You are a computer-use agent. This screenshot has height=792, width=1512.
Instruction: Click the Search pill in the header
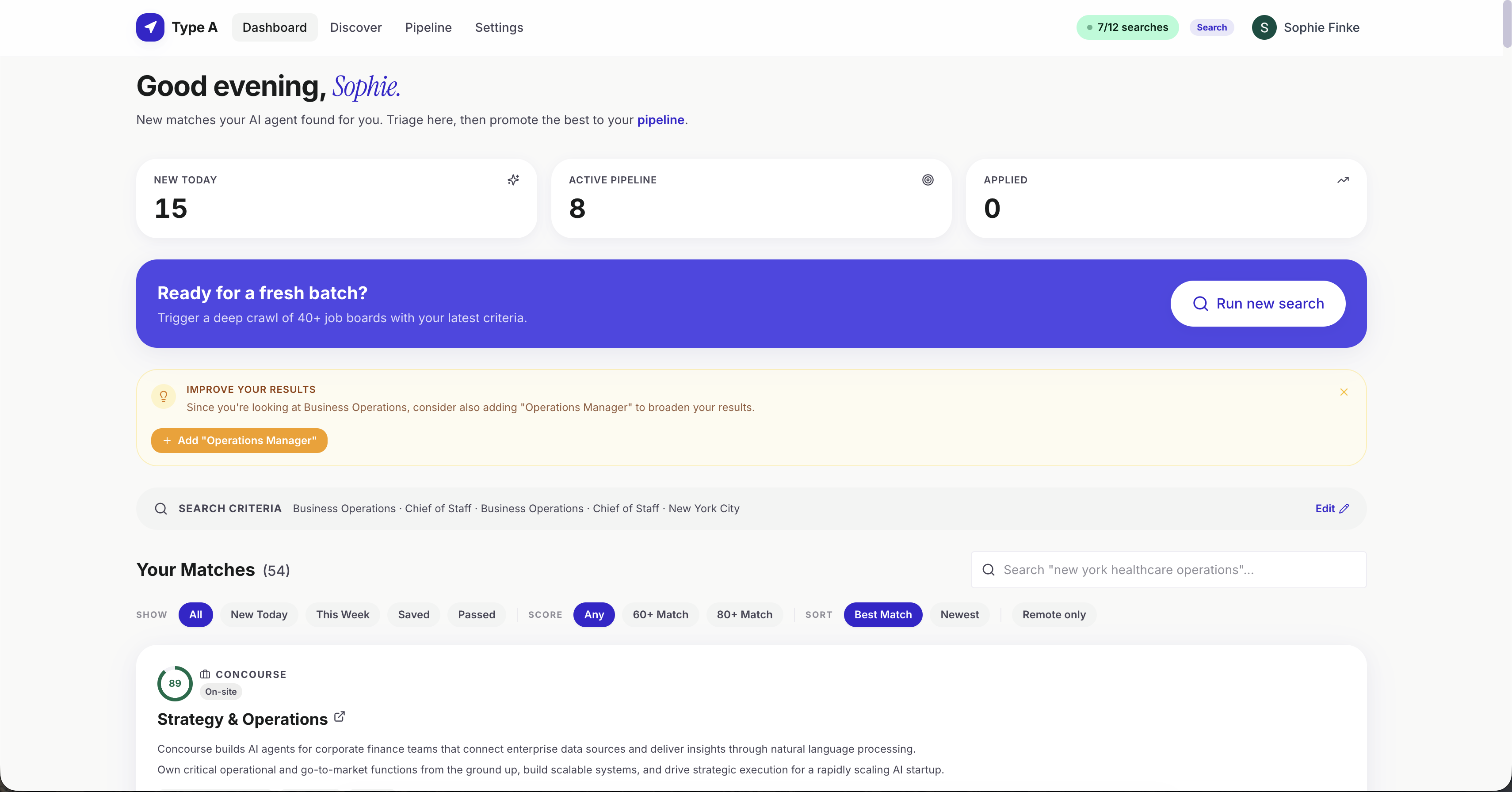pyautogui.click(x=1211, y=27)
